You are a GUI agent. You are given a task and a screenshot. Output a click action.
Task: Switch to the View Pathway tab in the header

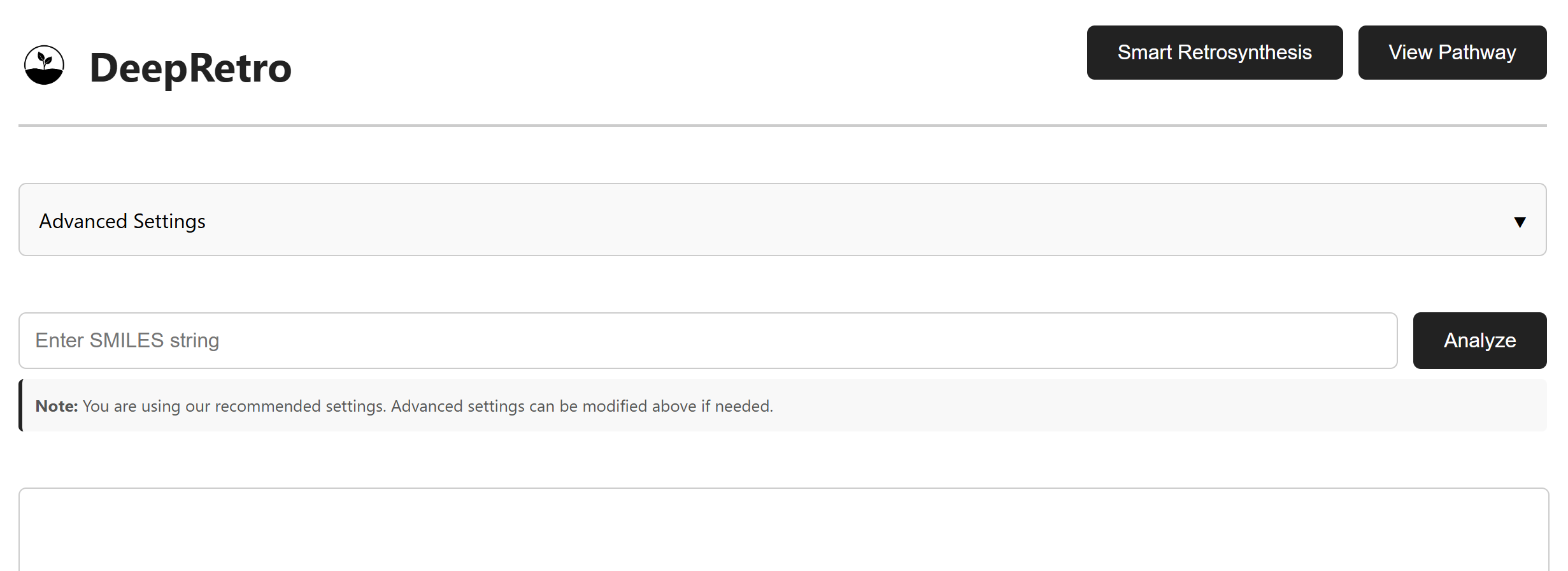[x=1452, y=52]
